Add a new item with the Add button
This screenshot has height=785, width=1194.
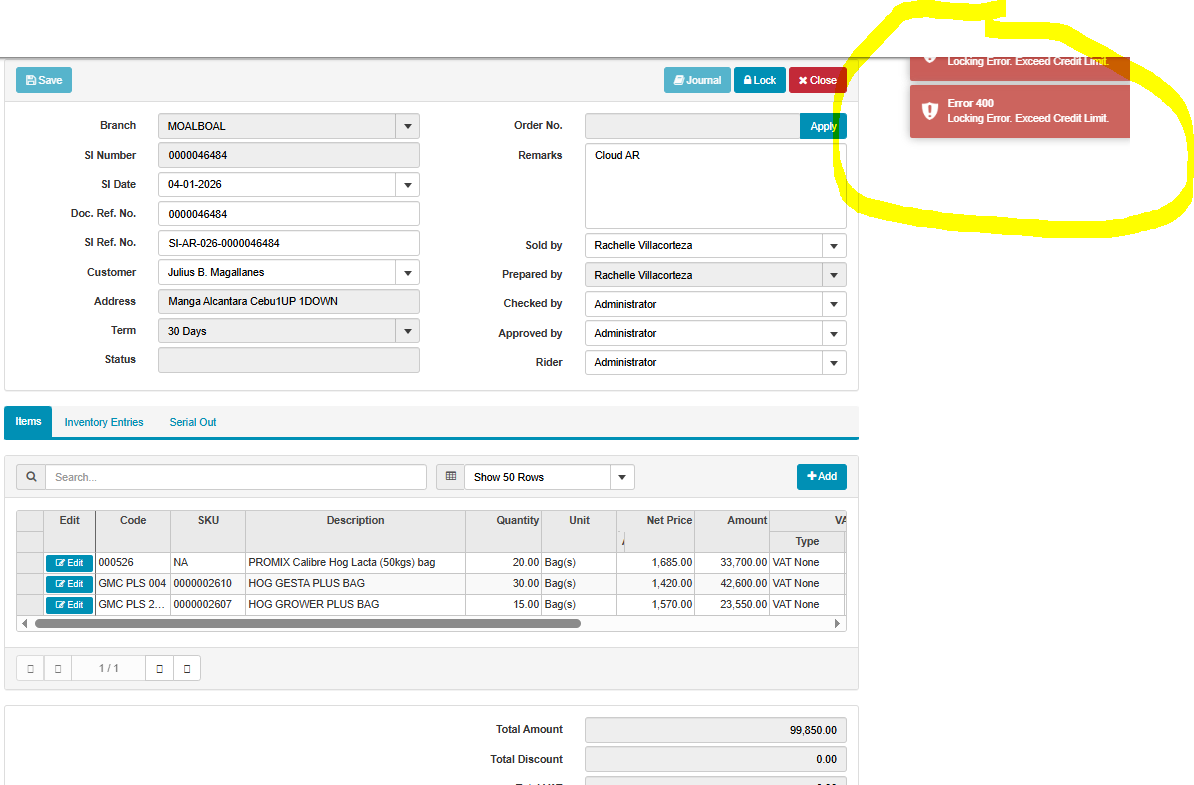[x=821, y=477]
